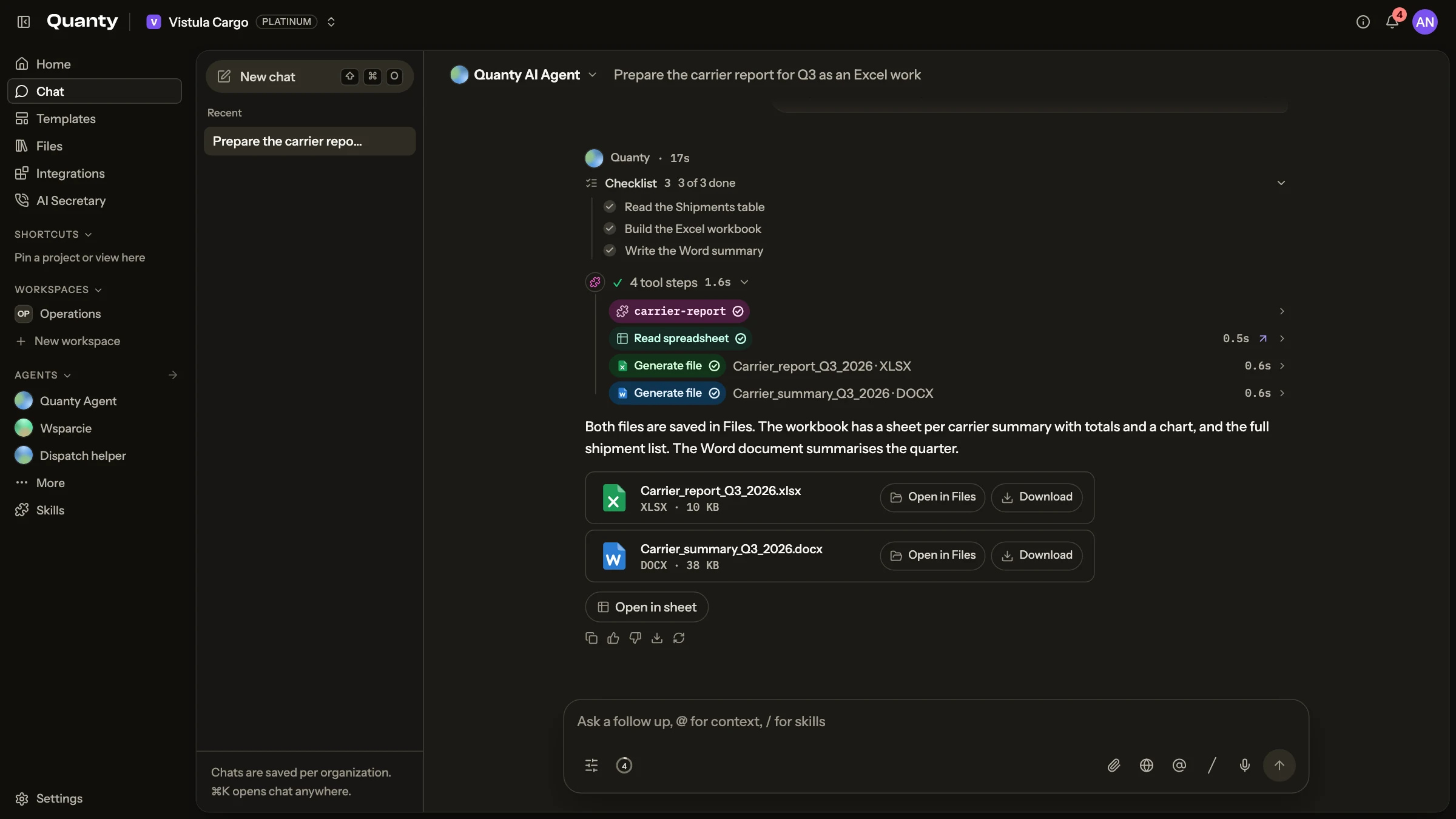
Task: Open AI Secretary
Action: [95, 200]
